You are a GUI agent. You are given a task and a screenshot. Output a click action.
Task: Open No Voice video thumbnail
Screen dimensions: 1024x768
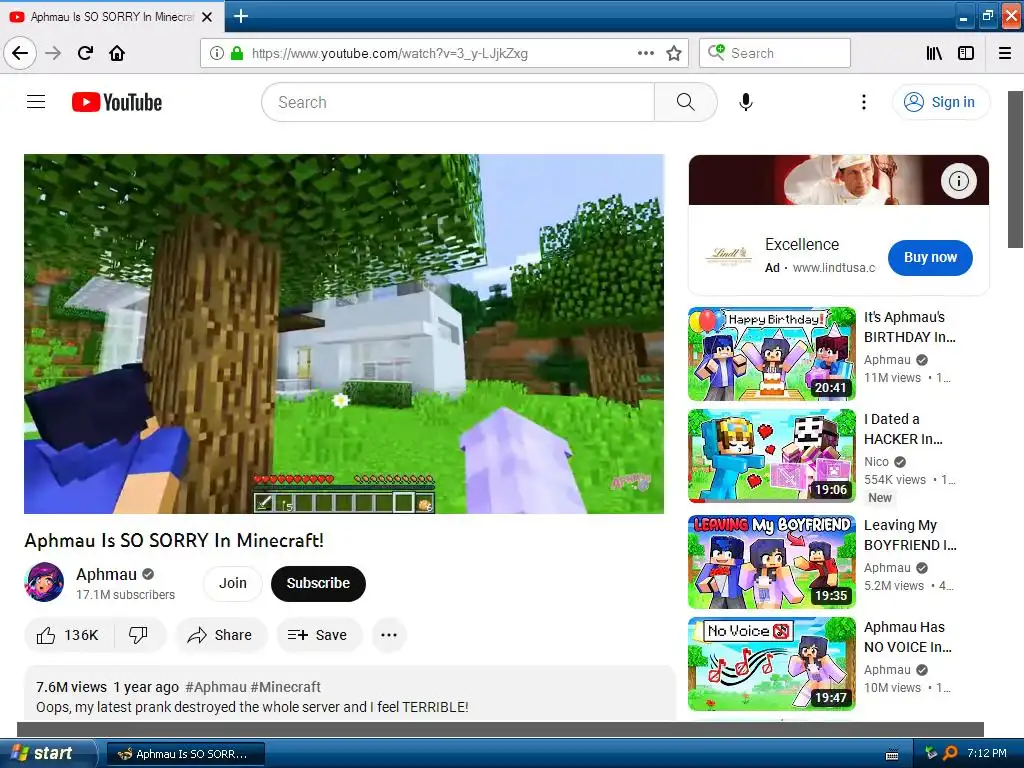(x=772, y=664)
